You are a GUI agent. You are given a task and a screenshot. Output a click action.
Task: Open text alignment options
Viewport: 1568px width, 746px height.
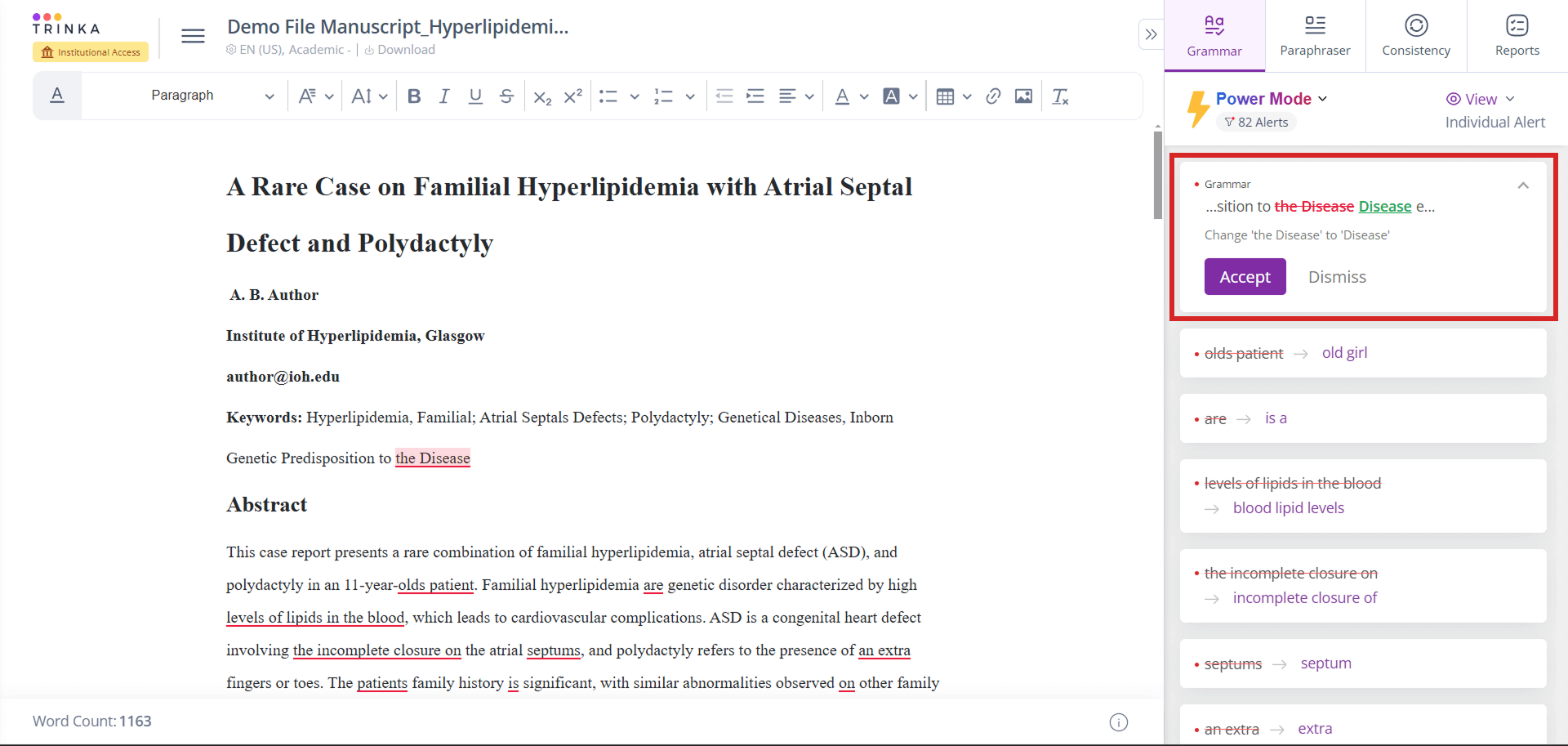tap(796, 96)
